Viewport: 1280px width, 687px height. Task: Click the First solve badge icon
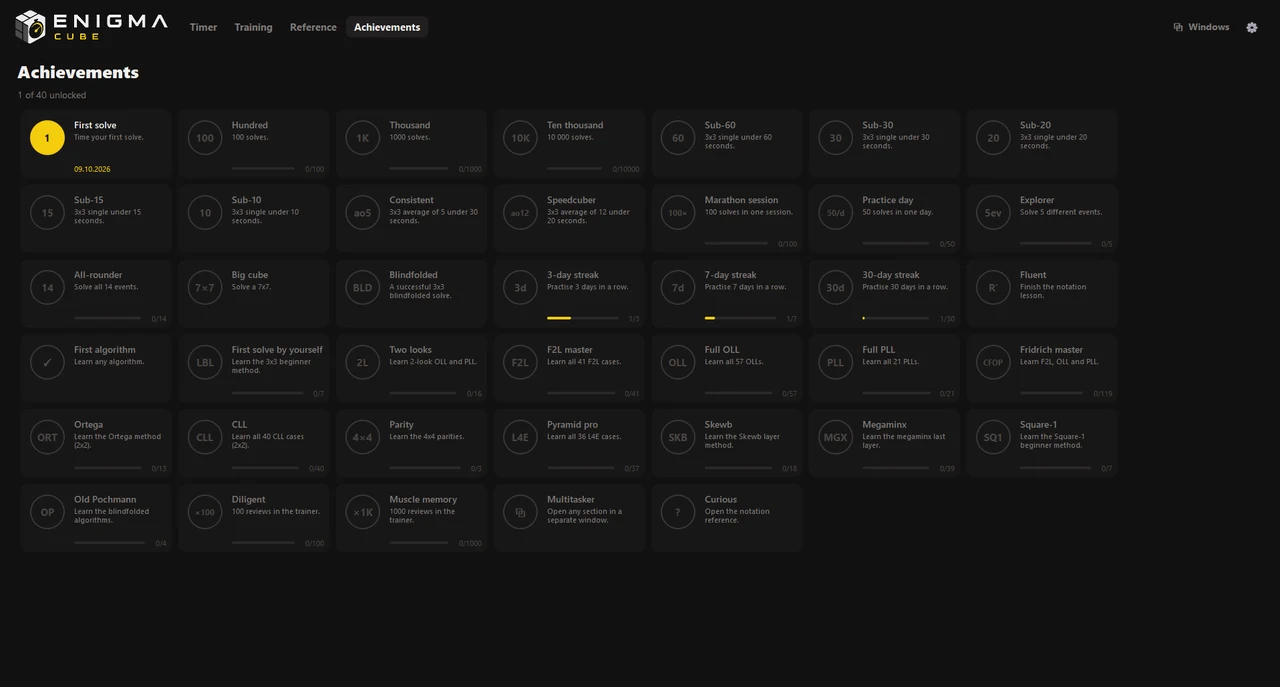click(47, 138)
